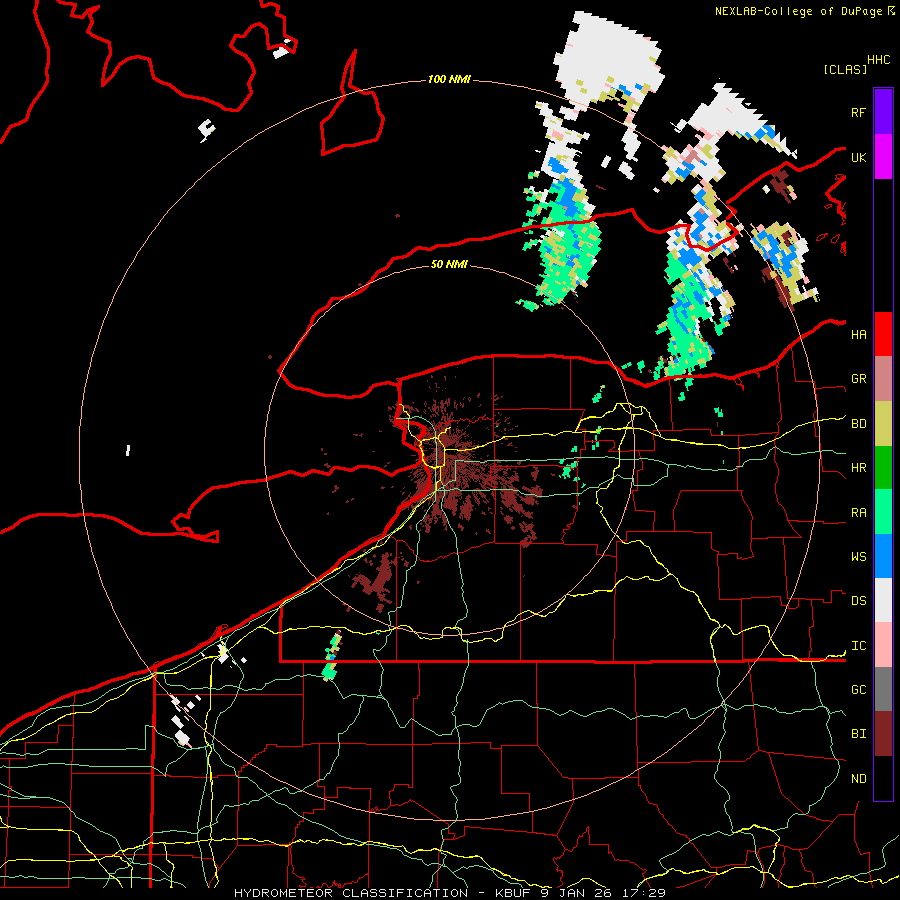Click the DS white legend swatch
The height and width of the screenshot is (900, 900).
(x=883, y=600)
